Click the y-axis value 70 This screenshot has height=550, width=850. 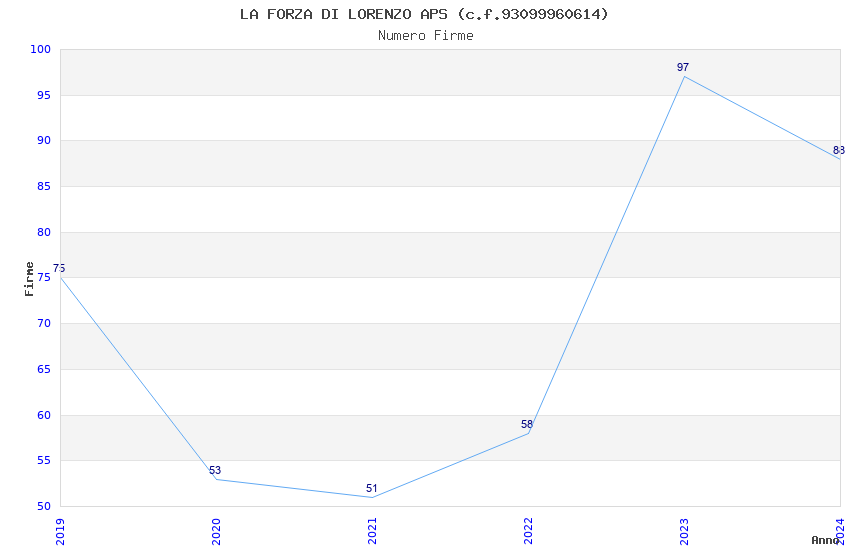(x=44, y=323)
